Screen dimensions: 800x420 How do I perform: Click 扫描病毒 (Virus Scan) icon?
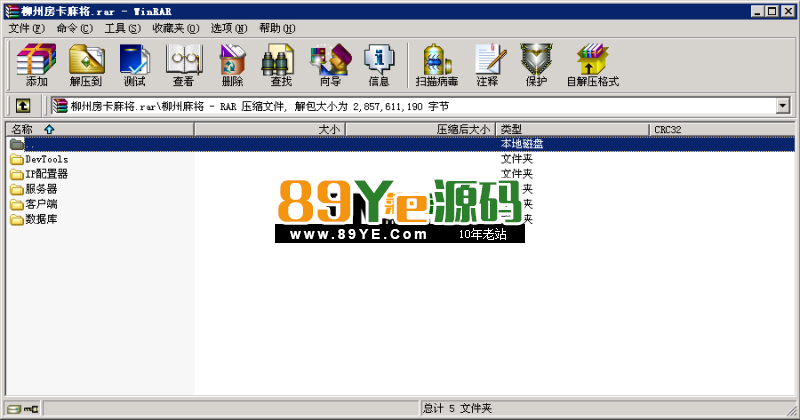click(x=437, y=65)
